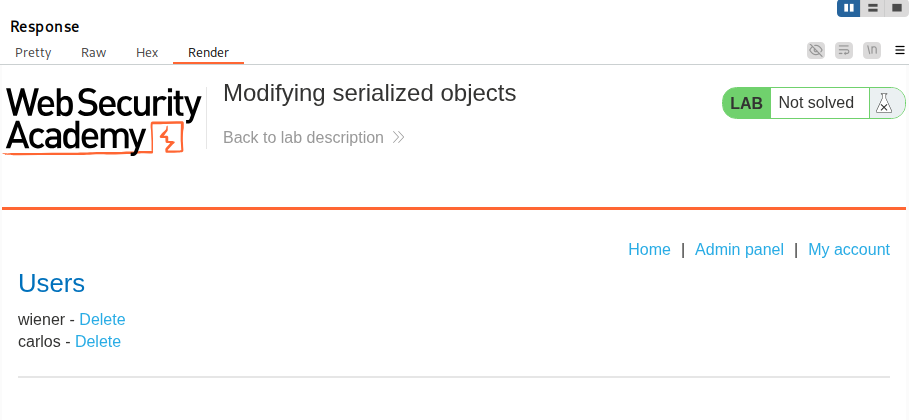Select the top-bottom stacked layout icon

click(x=873, y=8)
